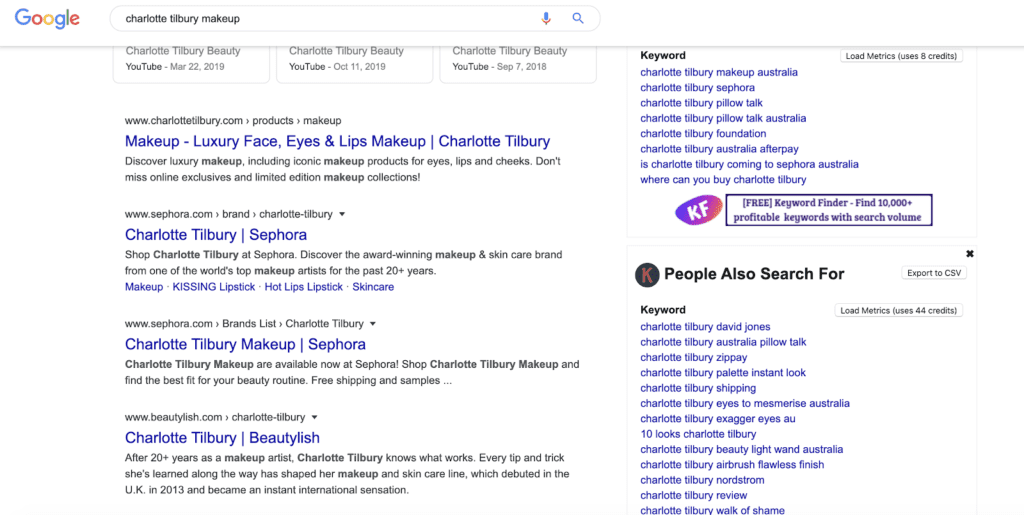The width and height of the screenshot is (1024, 515).
Task: Select keyword charlotte tilbury australia pillow talk
Action: 723,342
